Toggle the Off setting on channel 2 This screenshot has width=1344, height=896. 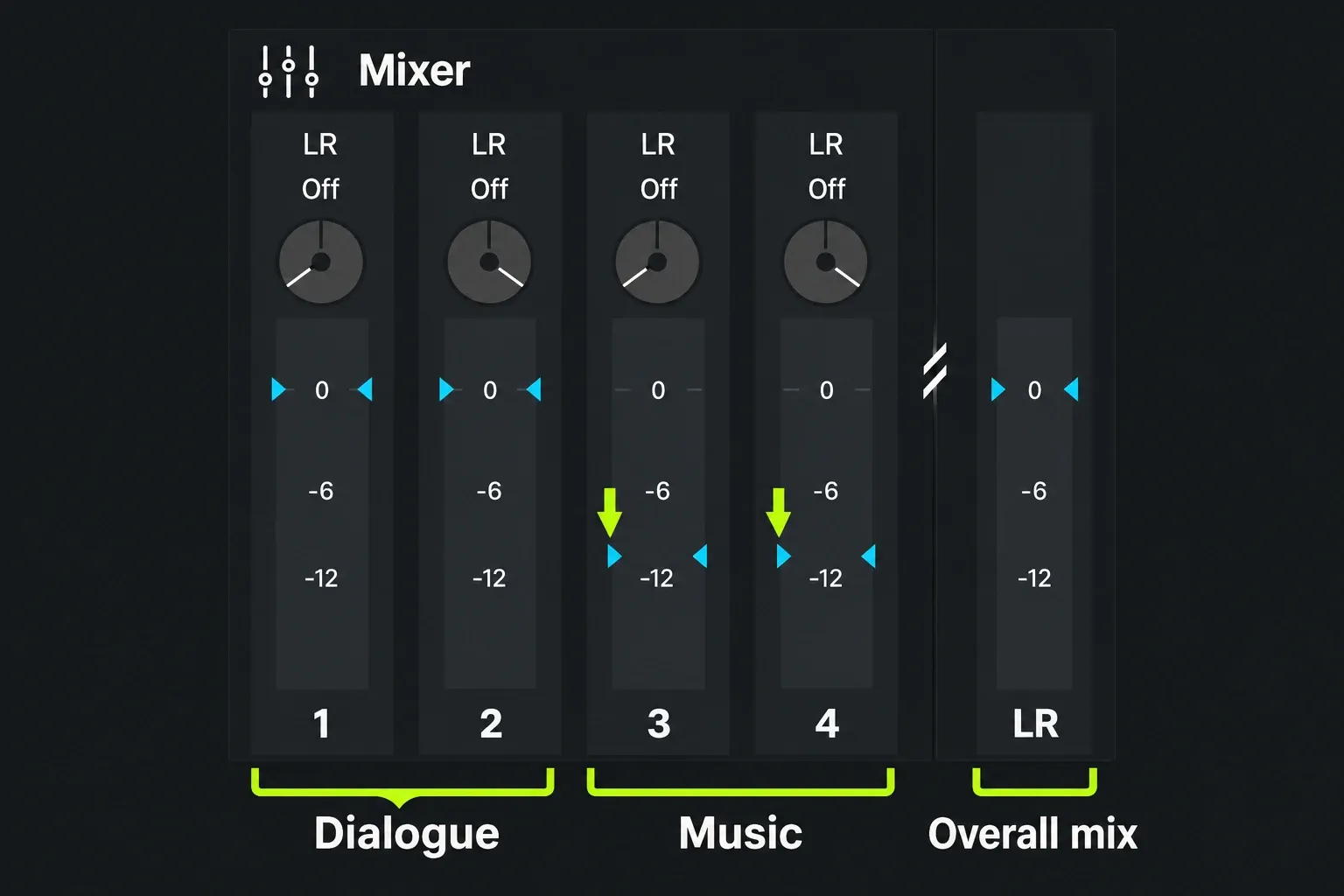click(489, 189)
